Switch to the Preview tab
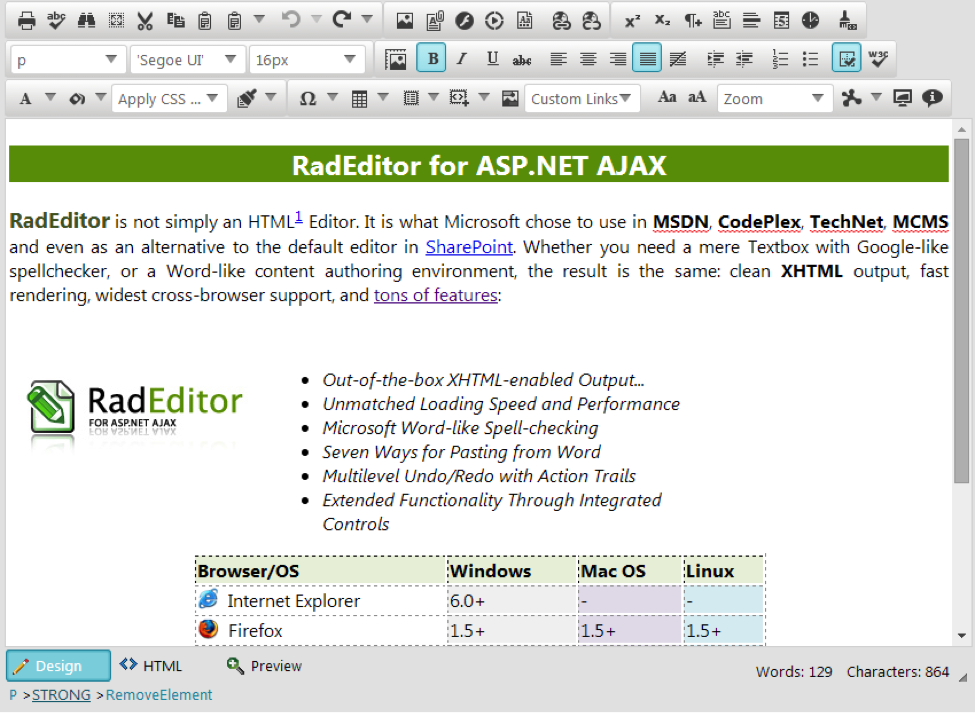Image resolution: width=975 pixels, height=713 pixels. click(x=264, y=666)
